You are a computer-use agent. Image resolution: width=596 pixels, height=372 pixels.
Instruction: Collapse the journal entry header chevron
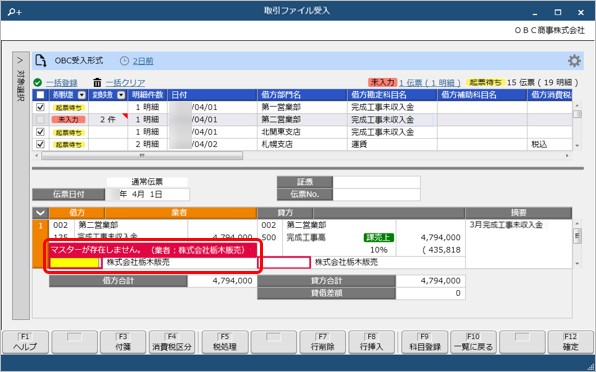click(40, 213)
